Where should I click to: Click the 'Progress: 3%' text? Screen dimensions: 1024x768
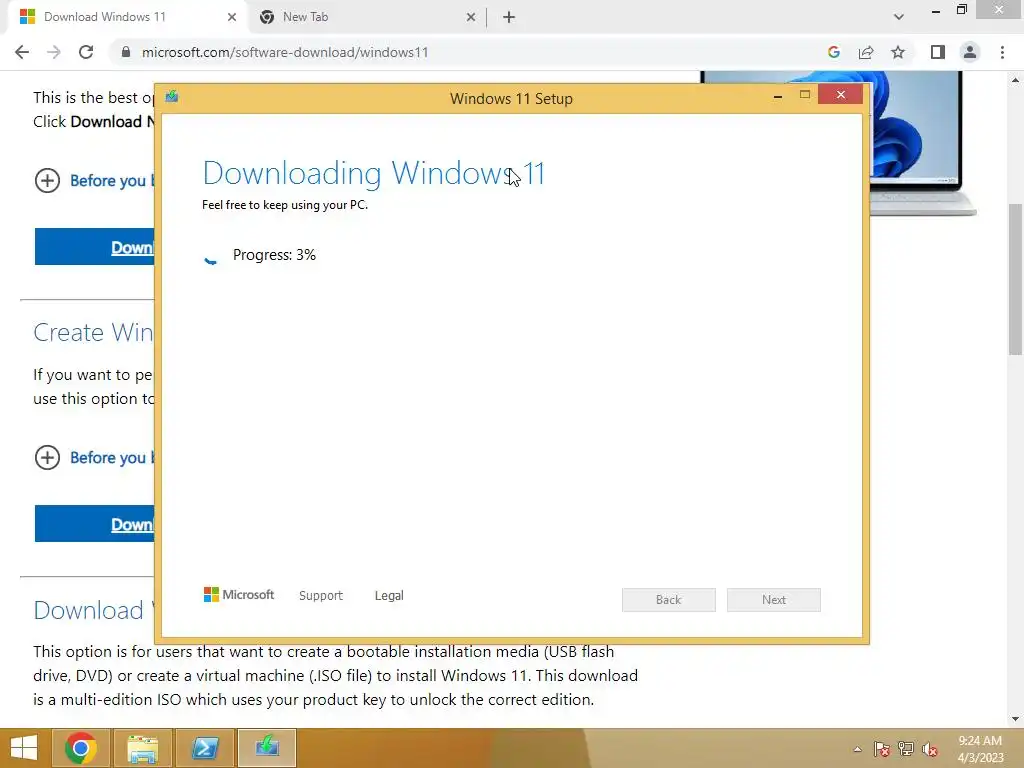(274, 255)
